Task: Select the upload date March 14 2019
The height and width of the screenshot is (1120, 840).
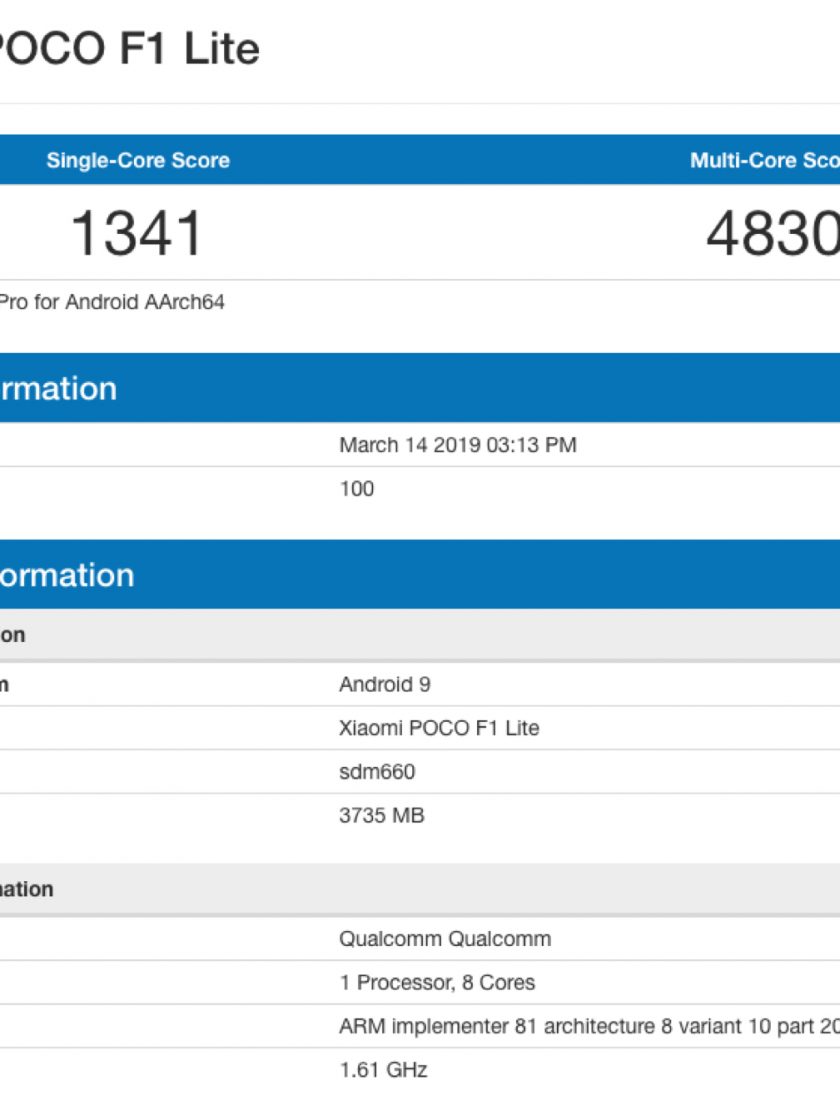Action: pos(457,445)
